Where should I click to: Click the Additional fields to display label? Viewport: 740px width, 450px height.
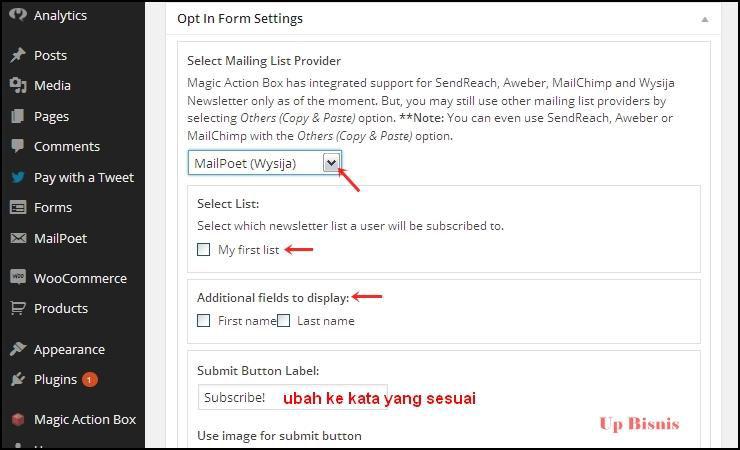pyautogui.click(x=273, y=298)
